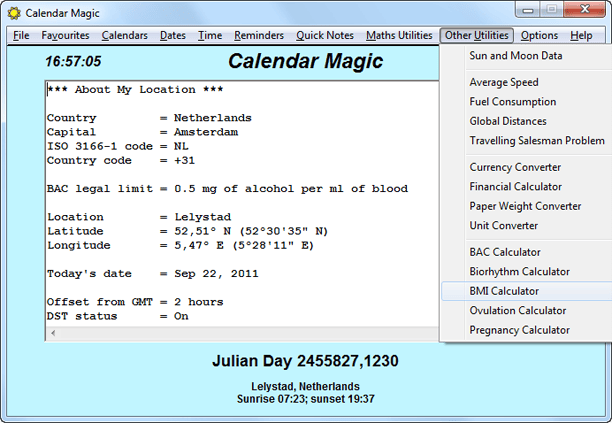Open the Favourites menu
Screen dimensions: 612x423
[x=65, y=36]
